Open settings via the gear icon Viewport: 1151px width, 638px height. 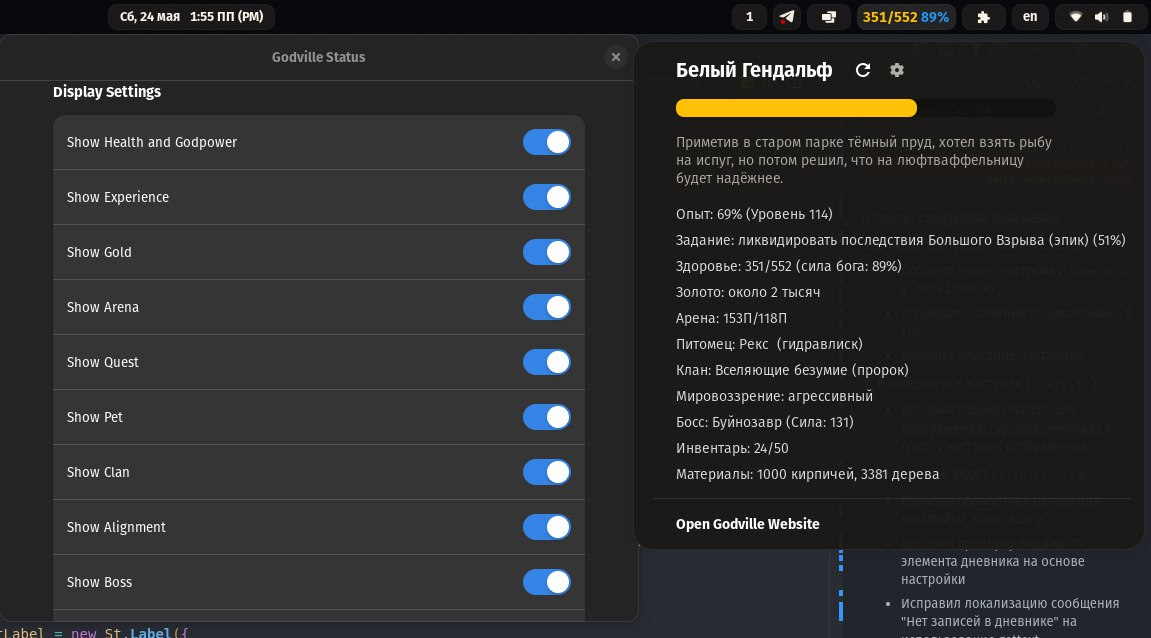tap(897, 70)
